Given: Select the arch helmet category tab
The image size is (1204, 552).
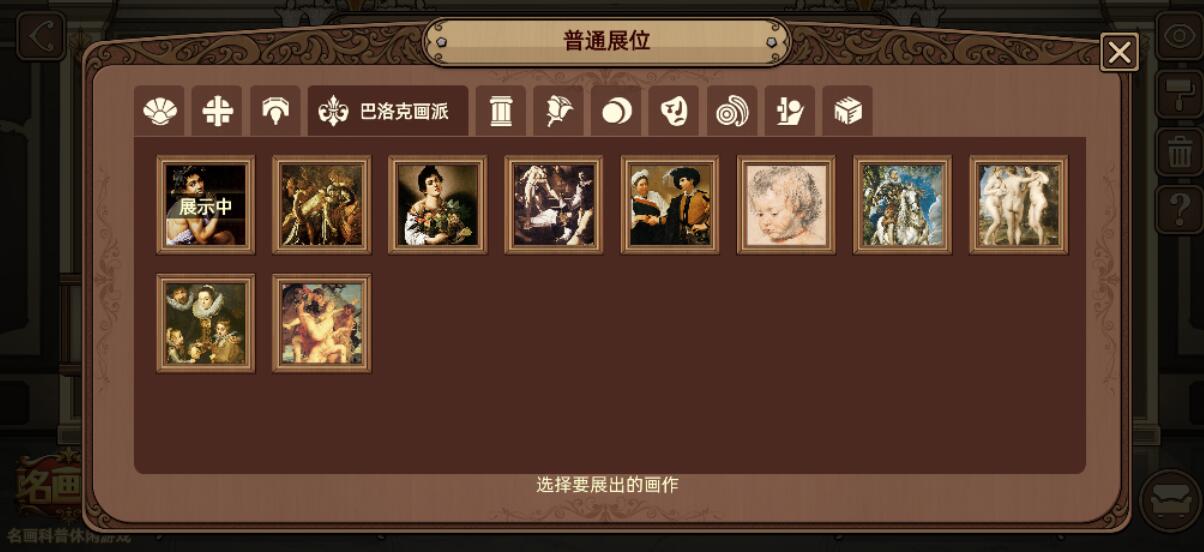Looking at the screenshot, I should 275,112.
